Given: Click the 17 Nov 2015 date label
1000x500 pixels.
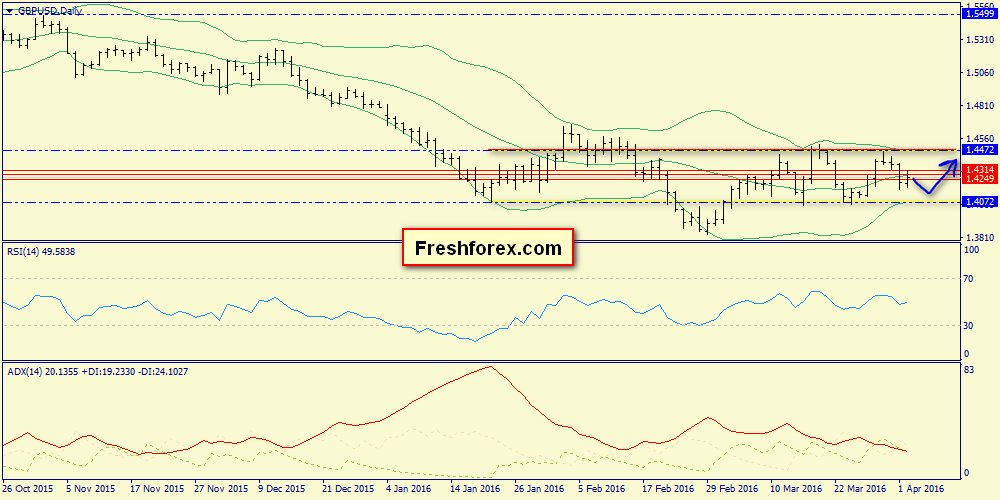Looking at the screenshot, I should (158, 487).
